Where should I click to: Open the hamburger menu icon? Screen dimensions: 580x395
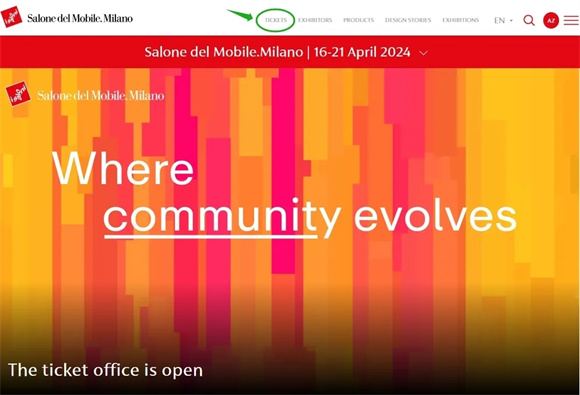click(571, 20)
